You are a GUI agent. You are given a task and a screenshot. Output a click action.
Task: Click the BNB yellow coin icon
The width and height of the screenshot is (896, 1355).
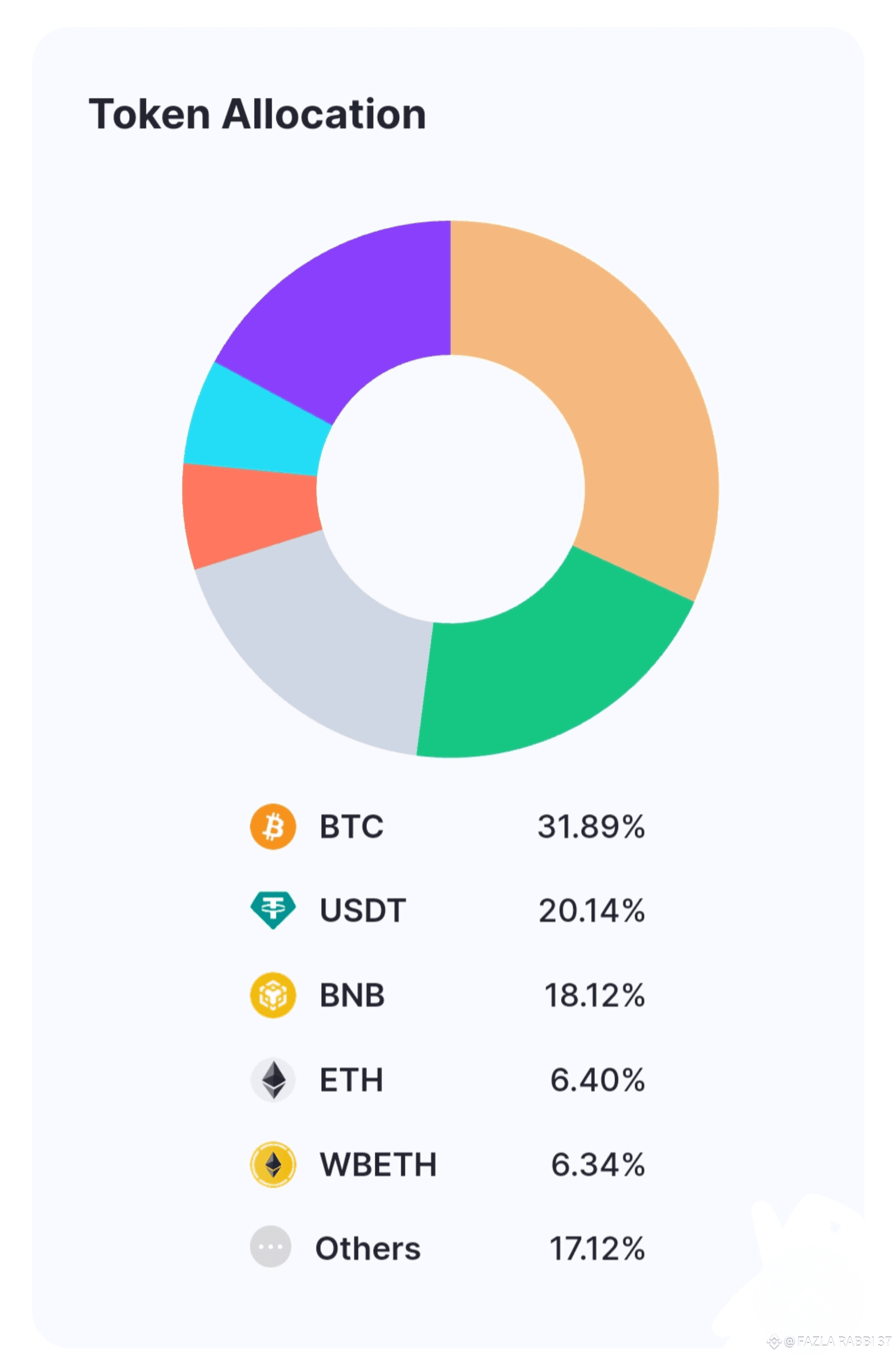273,995
